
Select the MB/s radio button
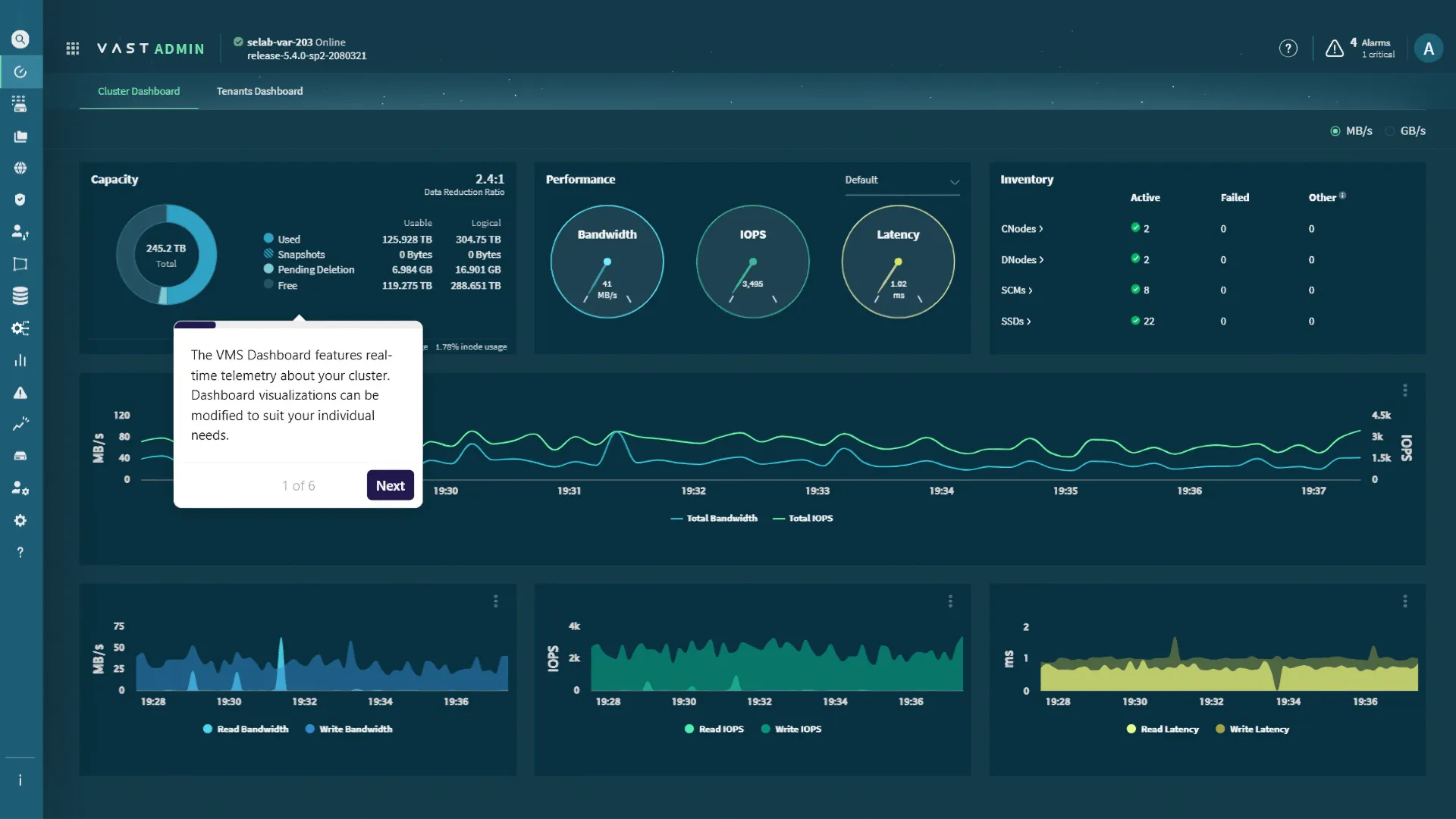1335,130
